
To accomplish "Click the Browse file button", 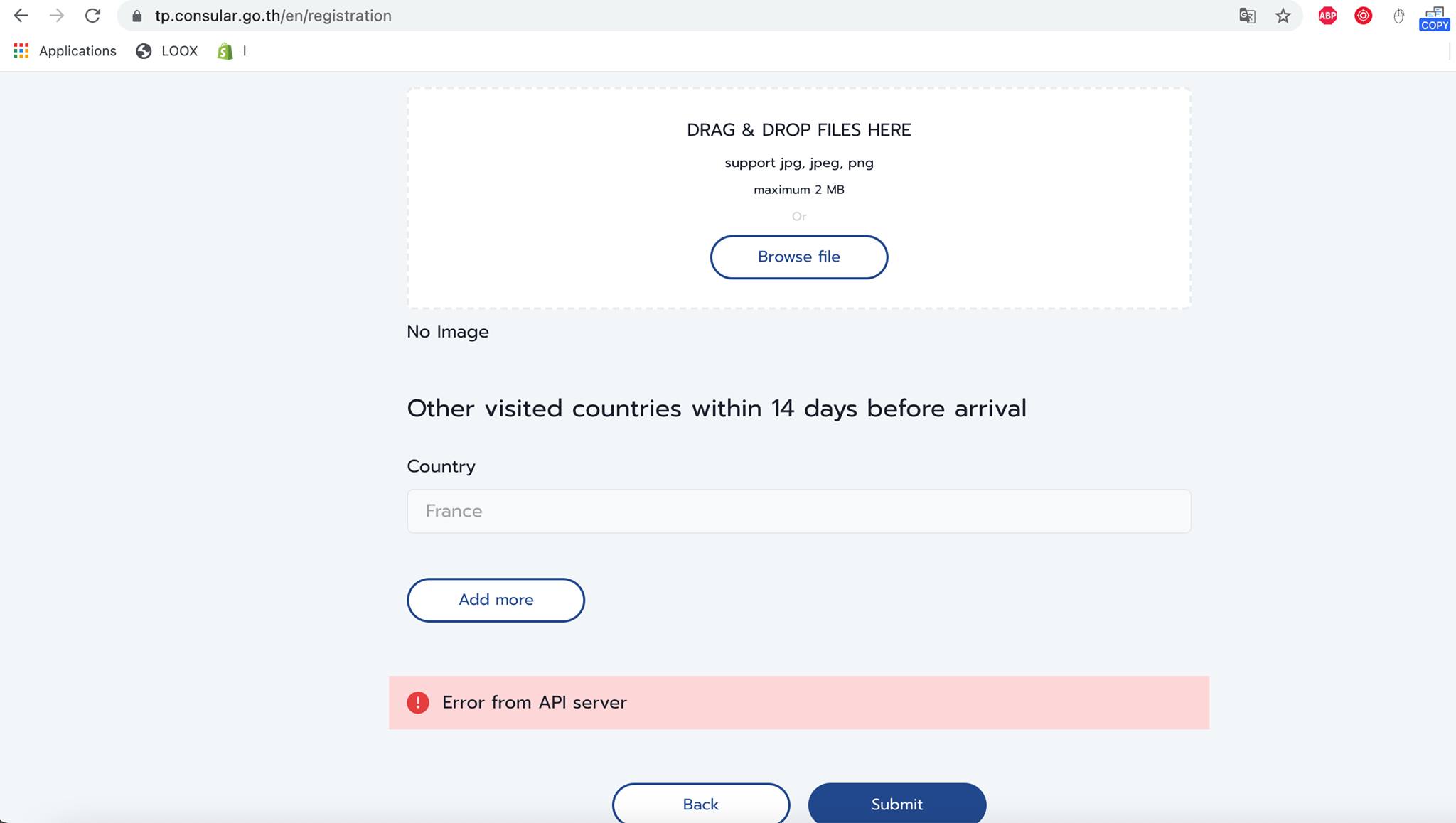I will point(799,256).
